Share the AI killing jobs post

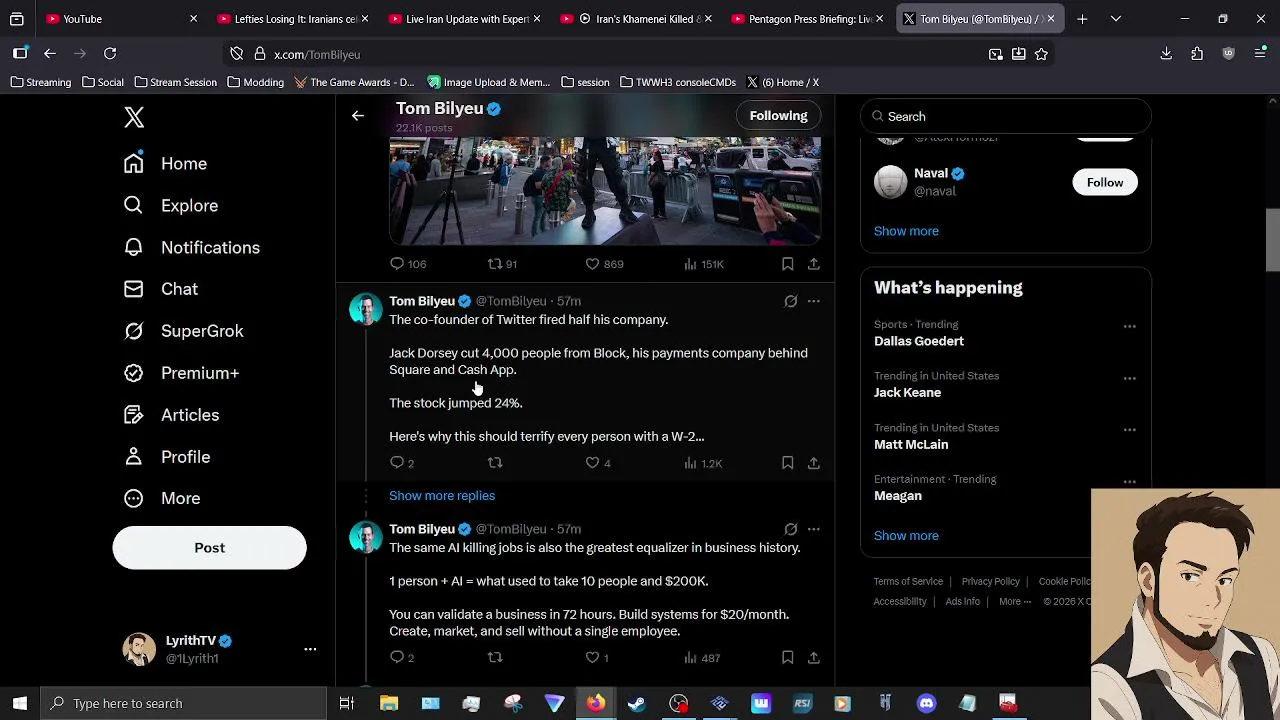(814, 658)
